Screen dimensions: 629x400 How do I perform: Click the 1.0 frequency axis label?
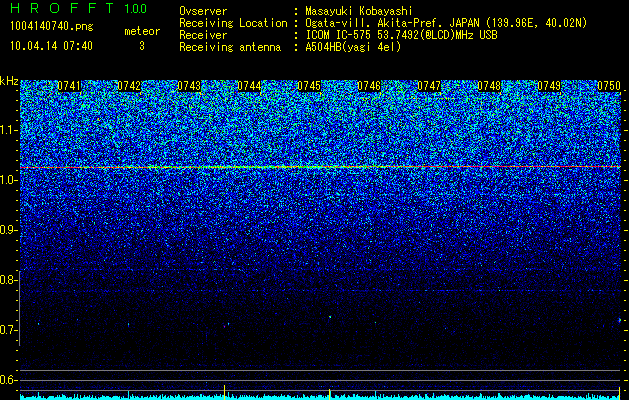point(8,180)
